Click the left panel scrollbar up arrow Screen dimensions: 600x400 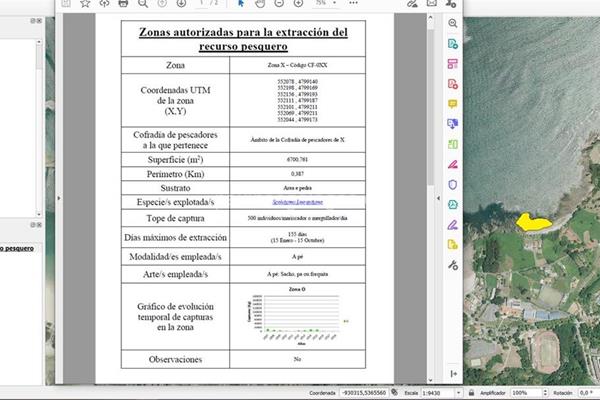coord(39,42)
